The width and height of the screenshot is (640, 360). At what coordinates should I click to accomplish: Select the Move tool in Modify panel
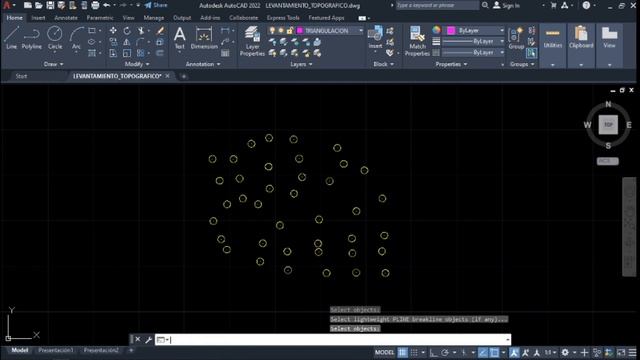113,31
